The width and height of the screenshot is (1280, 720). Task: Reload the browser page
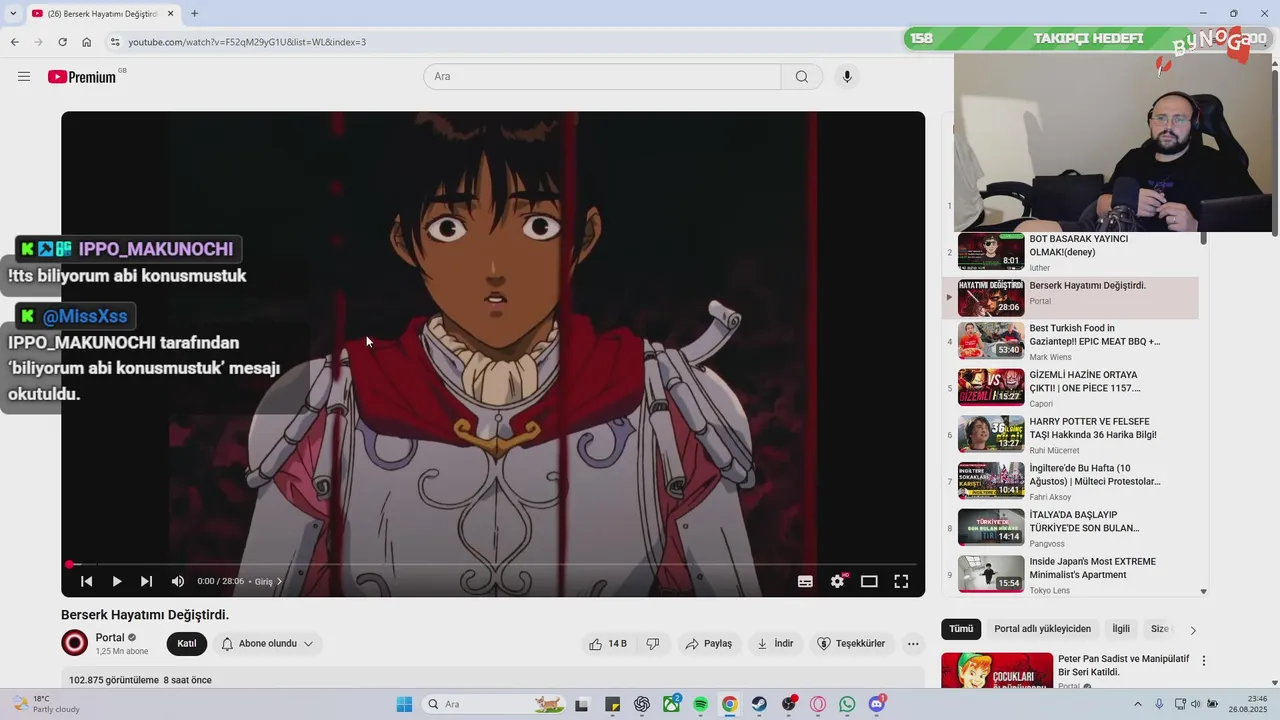[62, 42]
